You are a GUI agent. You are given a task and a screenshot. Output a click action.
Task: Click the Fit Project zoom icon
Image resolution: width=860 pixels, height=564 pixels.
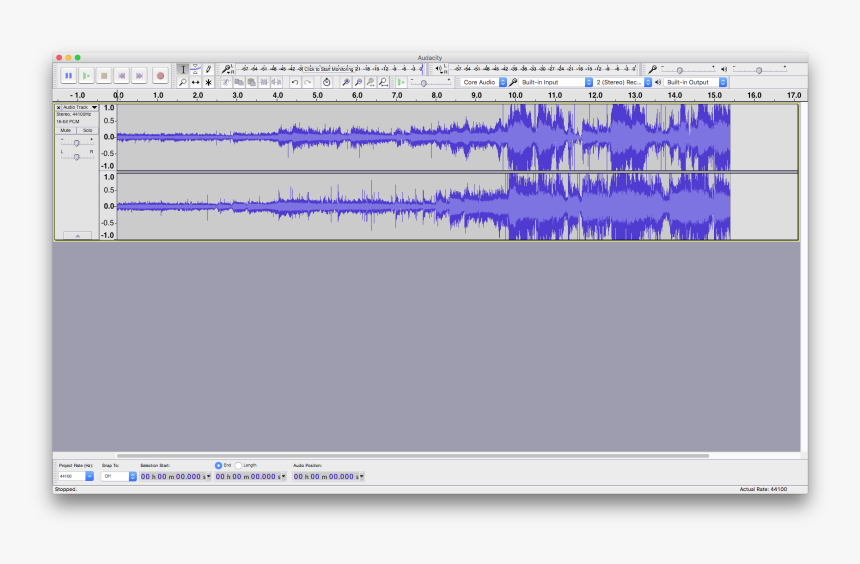tap(383, 82)
